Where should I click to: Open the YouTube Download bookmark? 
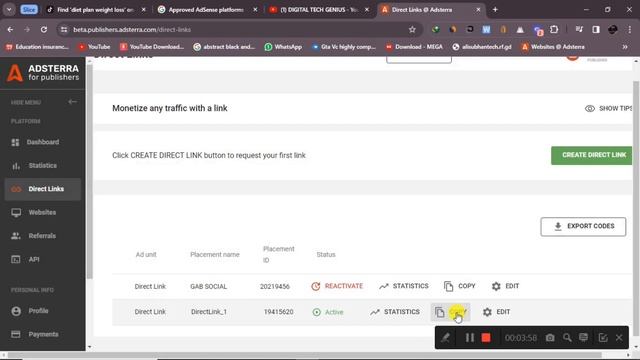(x=152, y=47)
